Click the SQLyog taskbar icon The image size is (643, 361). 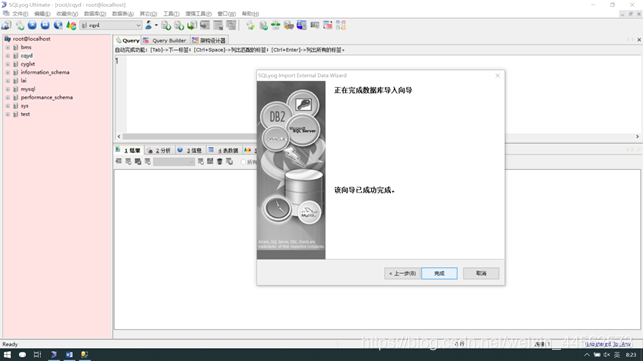click(53, 355)
